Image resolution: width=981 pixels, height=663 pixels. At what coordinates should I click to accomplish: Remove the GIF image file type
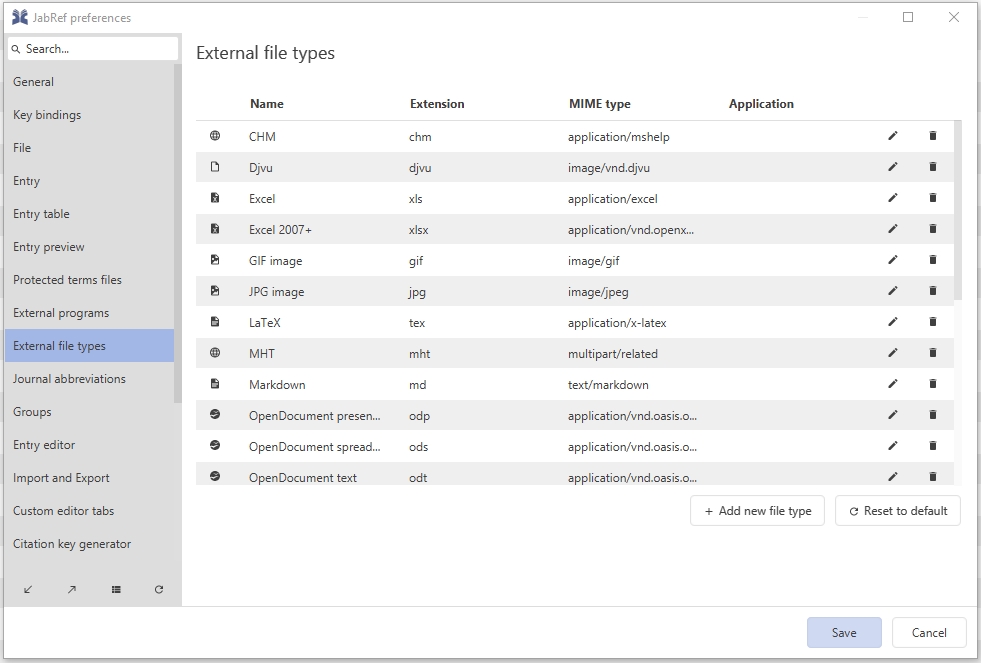(933, 260)
